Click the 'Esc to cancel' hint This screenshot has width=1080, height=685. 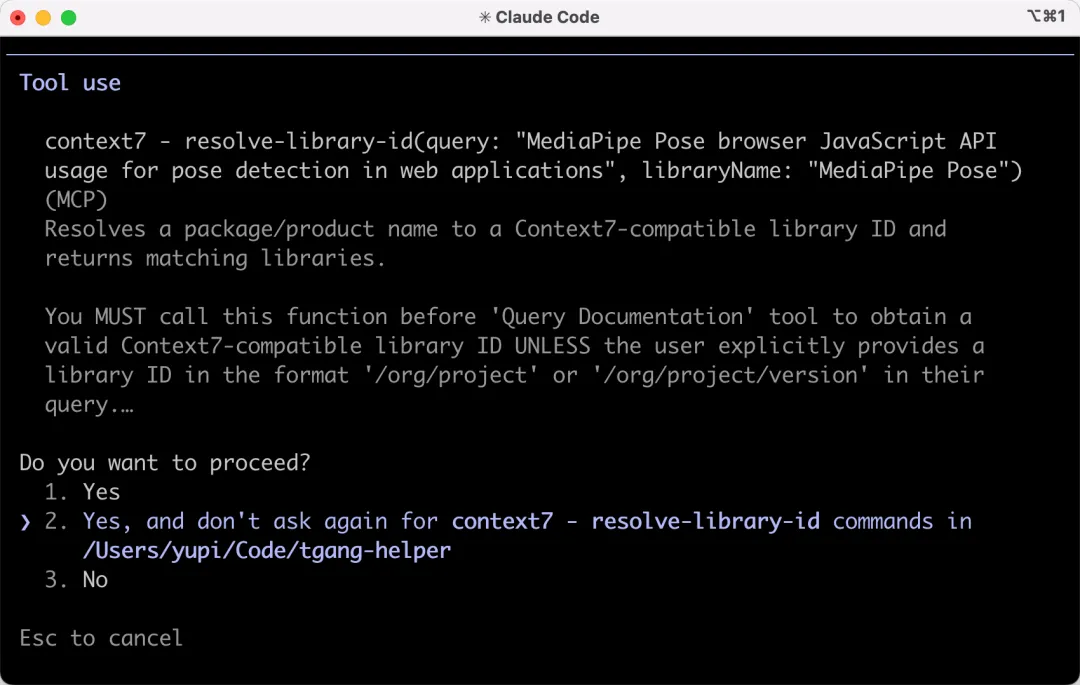coord(101,638)
